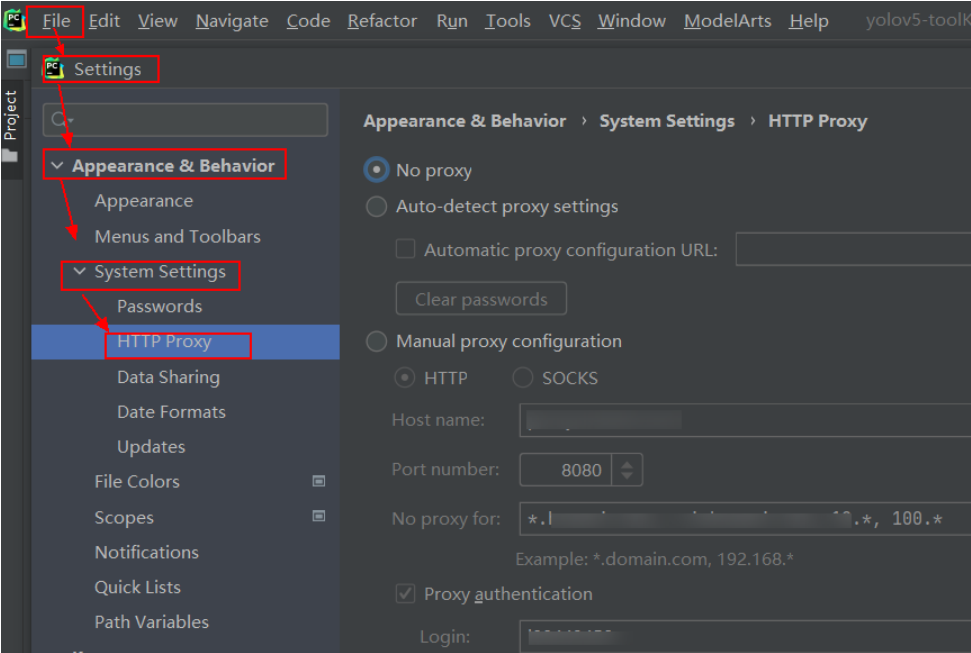Open the File Colors settings page
This screenshot has width=971, height=653.
pos(137,481)
